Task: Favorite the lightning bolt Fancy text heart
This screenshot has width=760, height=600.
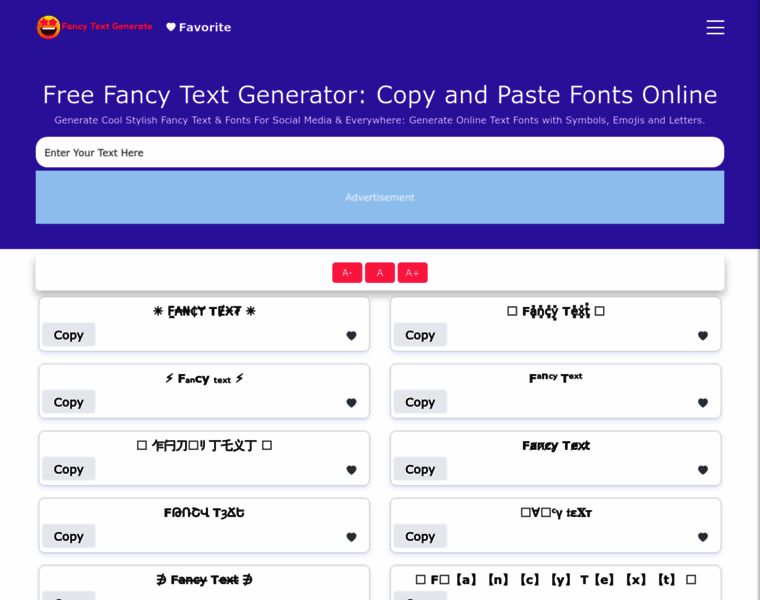Action: pyautogui.click(x=351, y=402)
